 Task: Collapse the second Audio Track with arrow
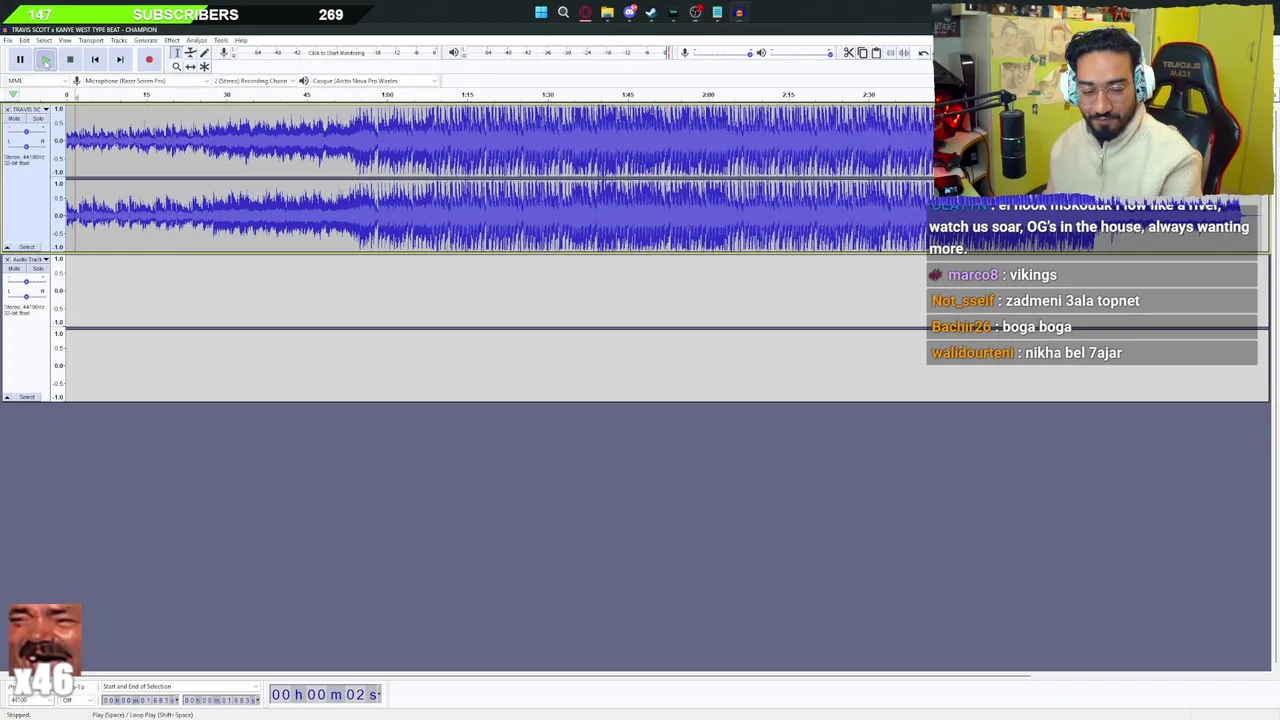pyautogui.click(x=7, y=397)
